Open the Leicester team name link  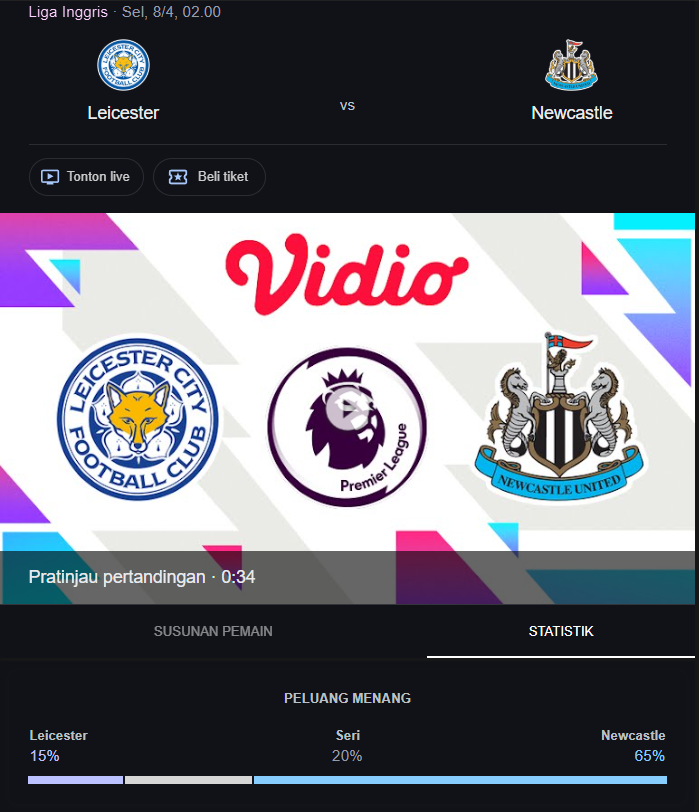point(123,113)
